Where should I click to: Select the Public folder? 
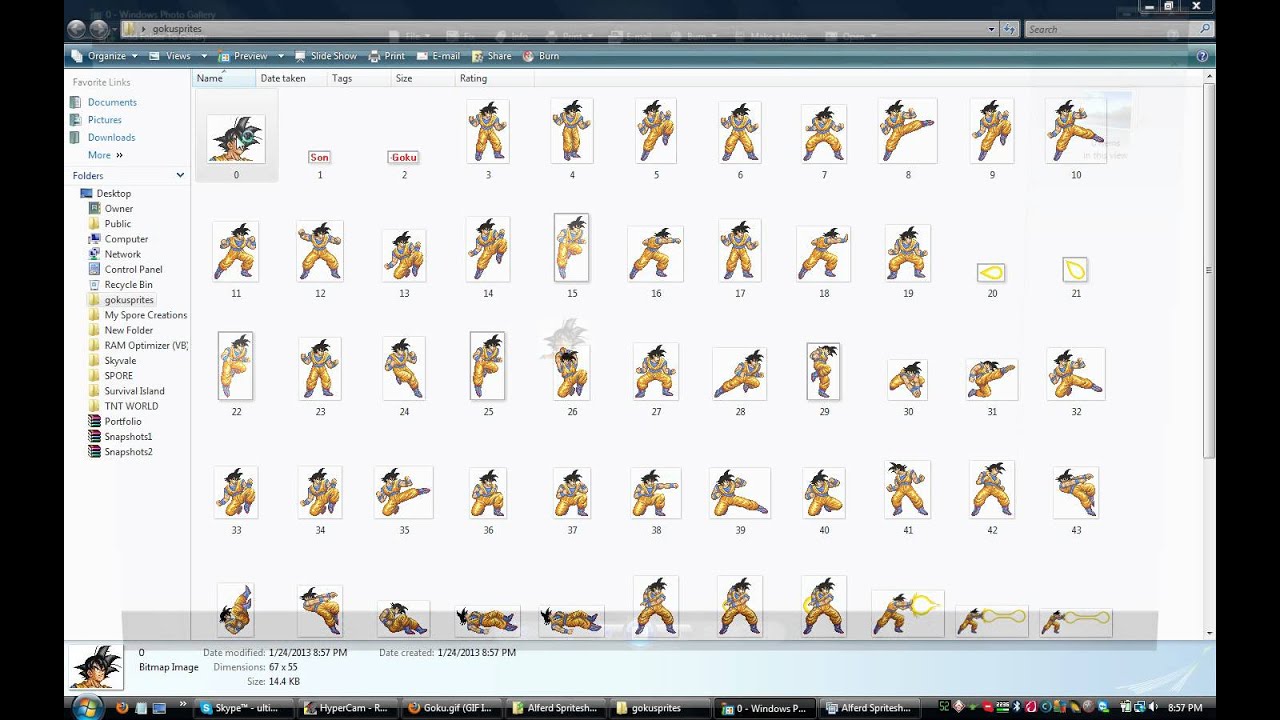pyautogui.click(x=109, y=223)
